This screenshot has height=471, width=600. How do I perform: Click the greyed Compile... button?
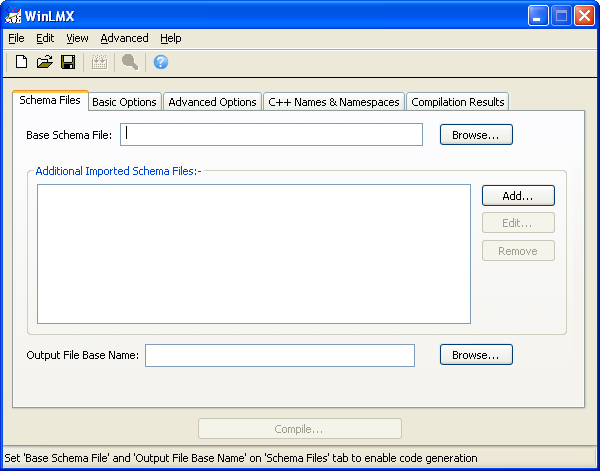(x=300, y=429)
